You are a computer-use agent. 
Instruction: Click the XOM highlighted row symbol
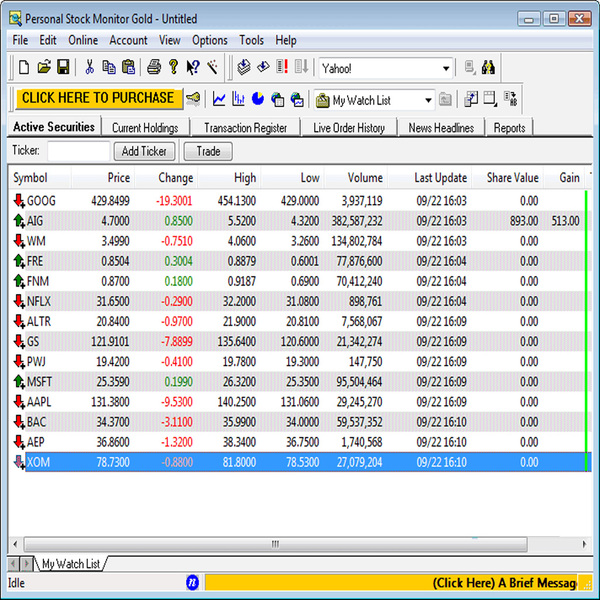(x=38, y=462)
